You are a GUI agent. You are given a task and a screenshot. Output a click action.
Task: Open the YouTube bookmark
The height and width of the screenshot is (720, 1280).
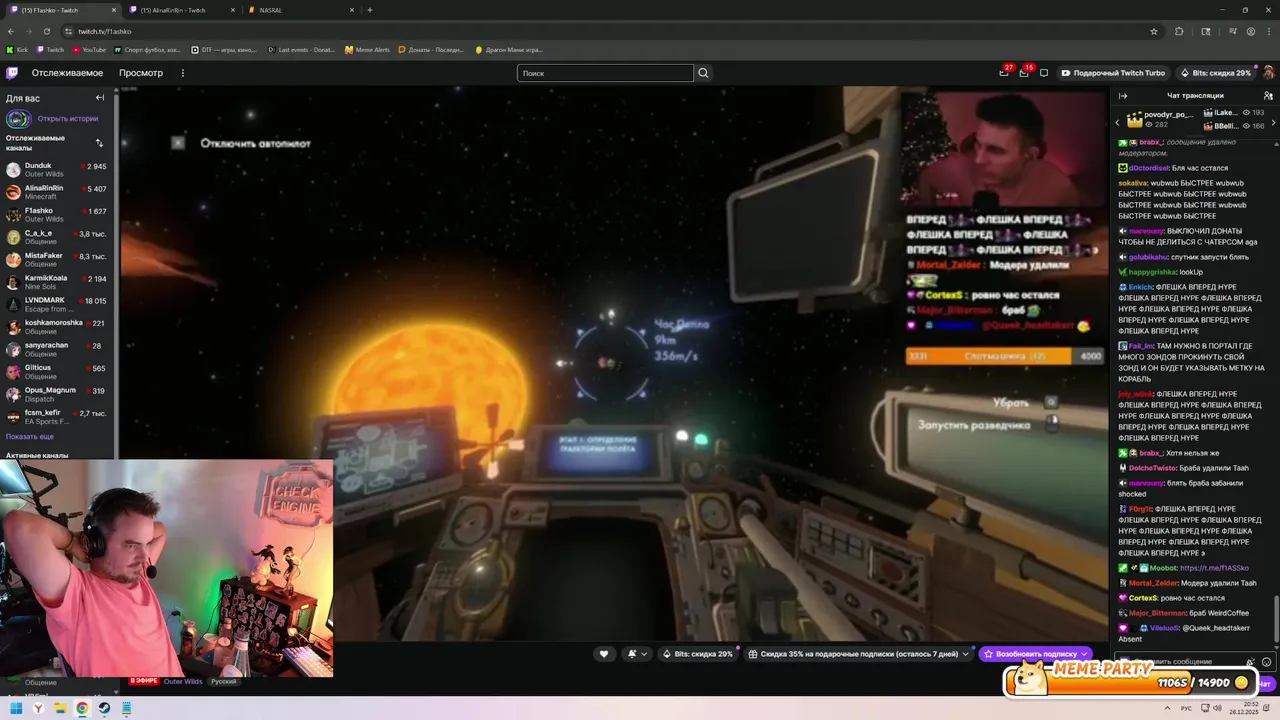89,49
